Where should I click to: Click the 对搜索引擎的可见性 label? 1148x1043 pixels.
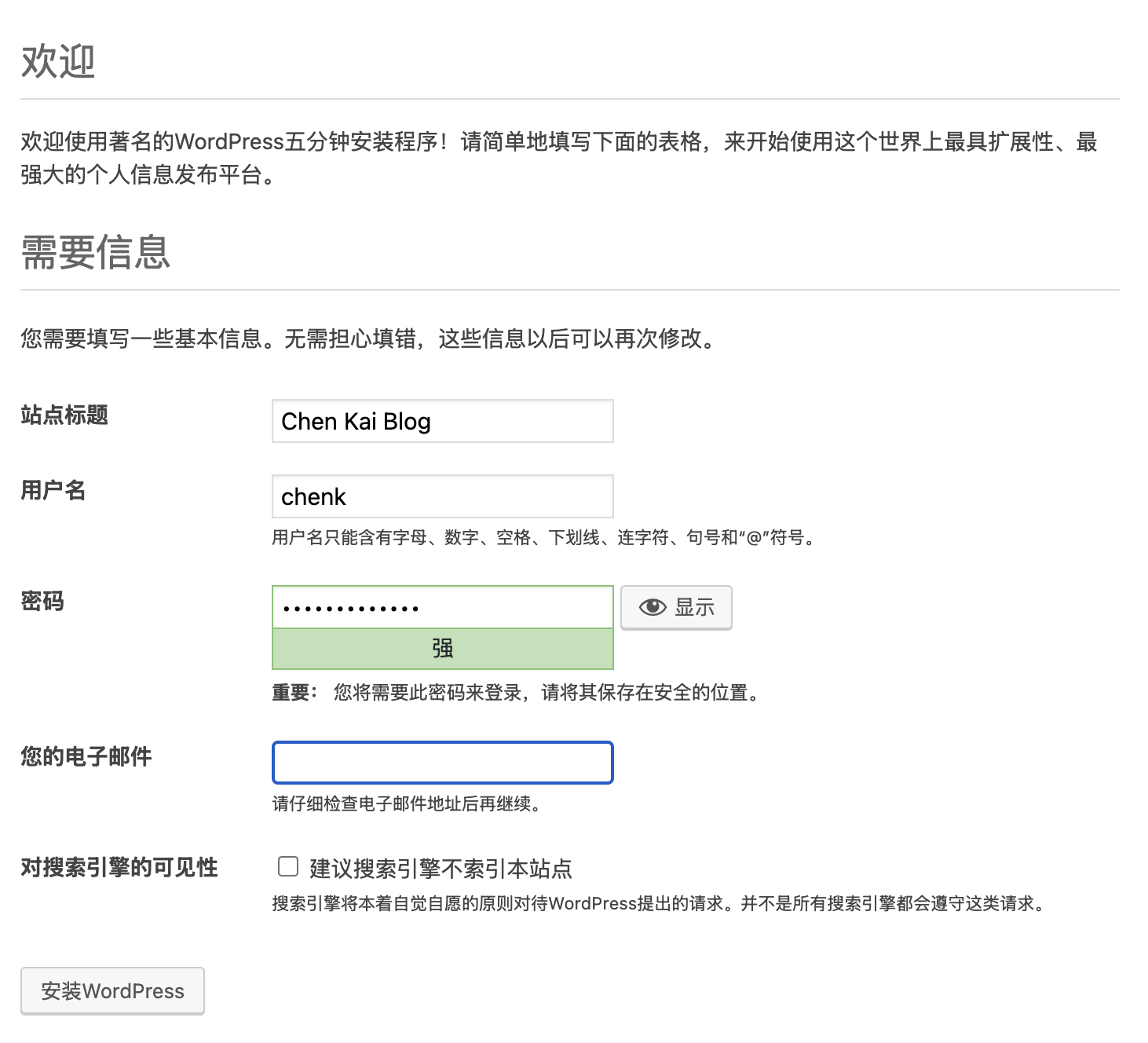coord(119,867)
